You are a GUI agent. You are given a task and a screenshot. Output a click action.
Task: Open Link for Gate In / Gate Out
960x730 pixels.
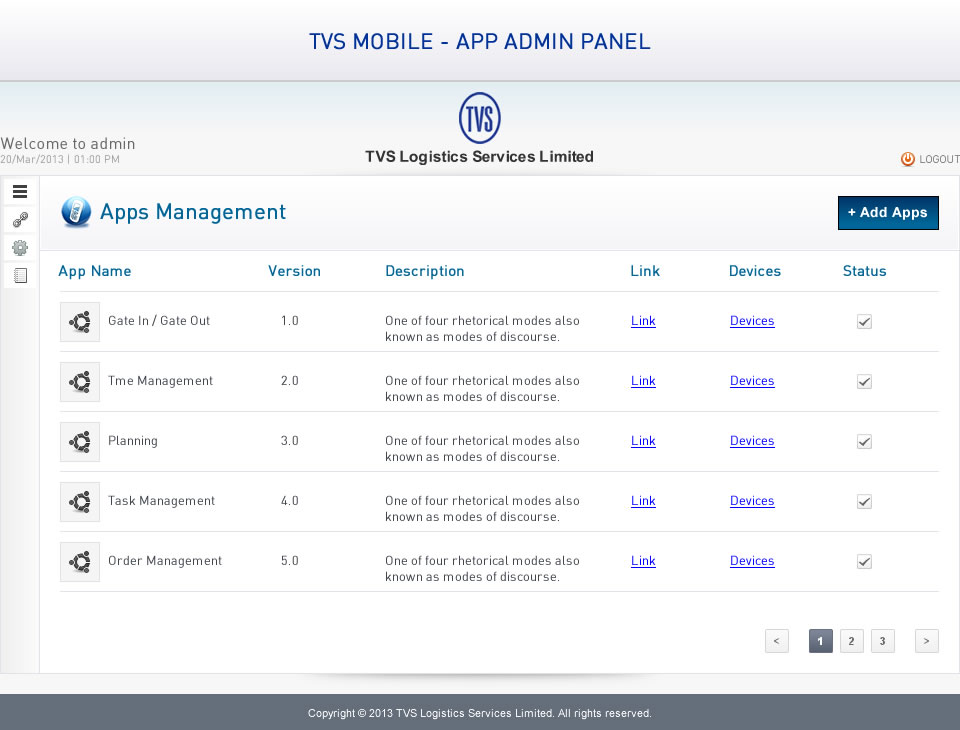[x=643, y=321]
